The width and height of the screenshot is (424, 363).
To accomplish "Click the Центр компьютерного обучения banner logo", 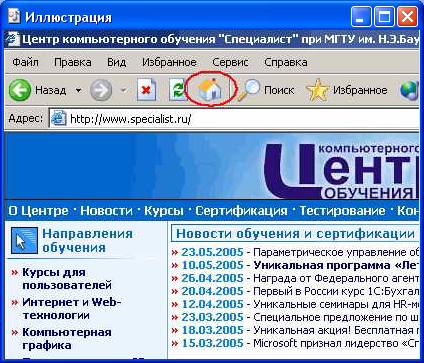I will [x=342, y=171].
